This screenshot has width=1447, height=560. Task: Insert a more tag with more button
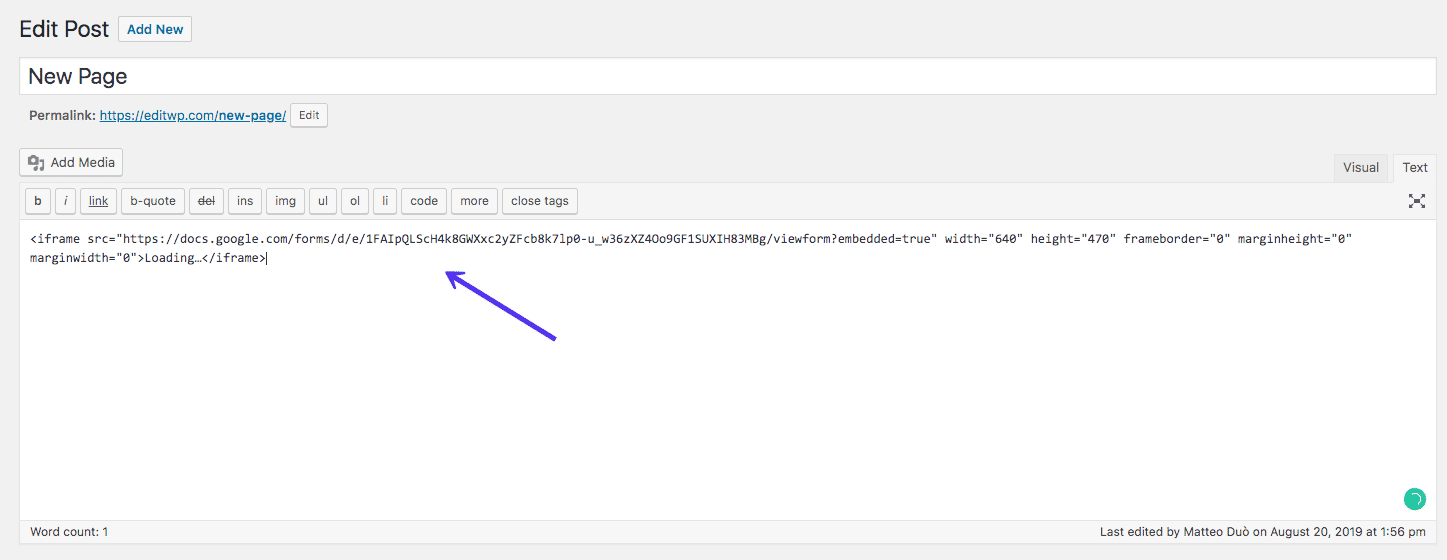(x=474, y=201)
